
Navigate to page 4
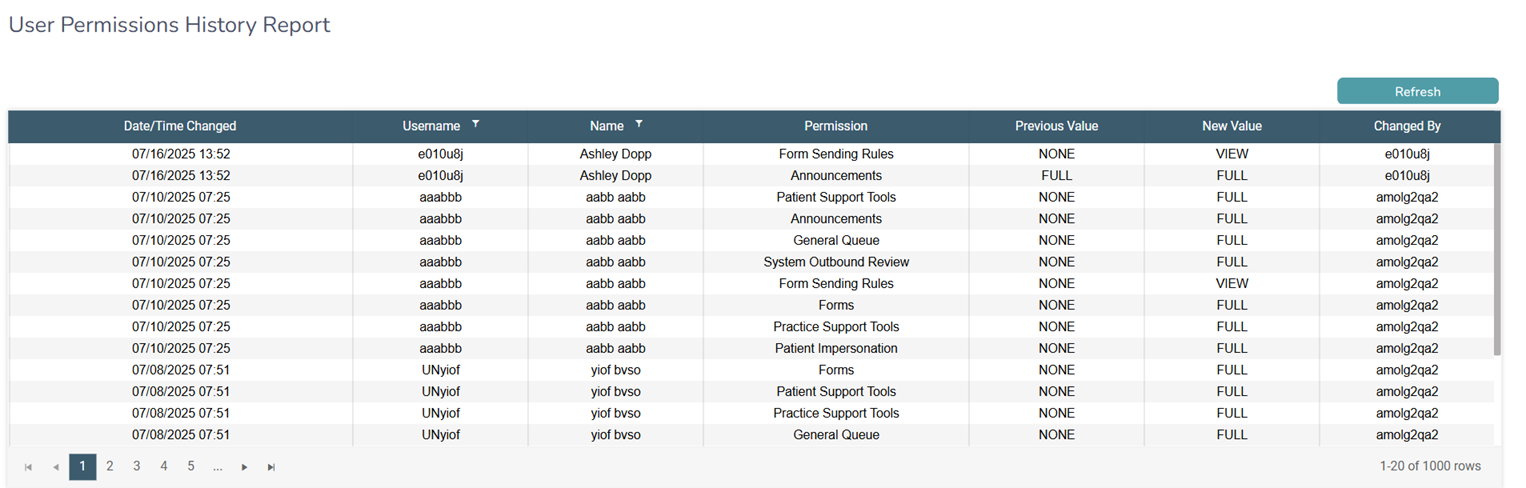coord(164,466)
